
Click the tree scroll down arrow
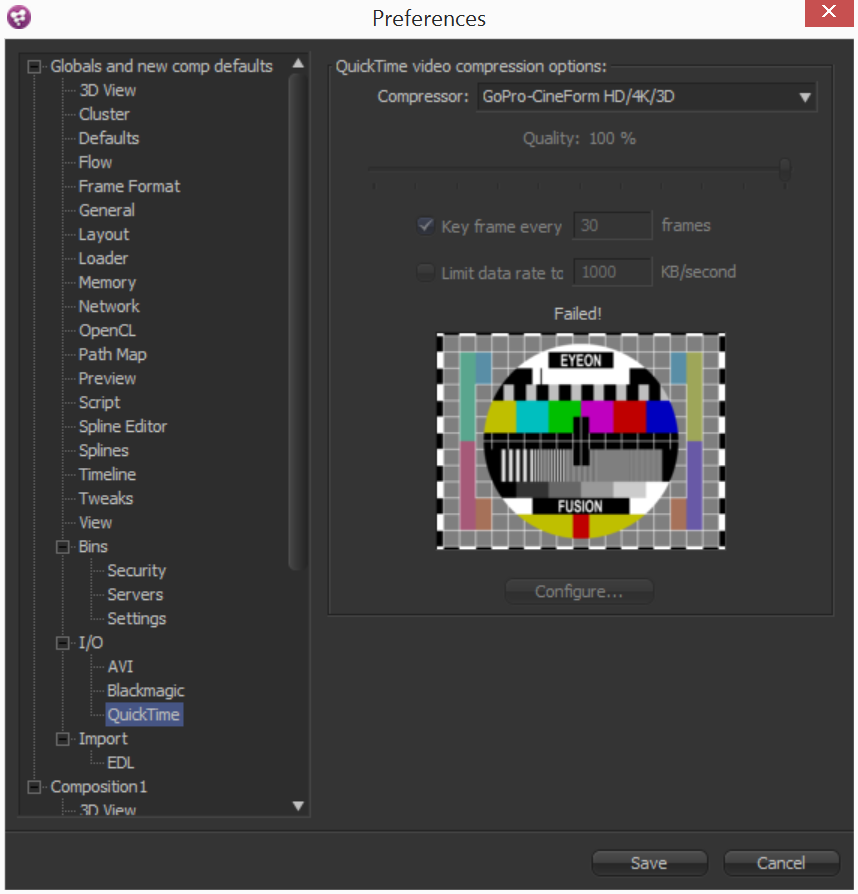(x=298, y=806)
